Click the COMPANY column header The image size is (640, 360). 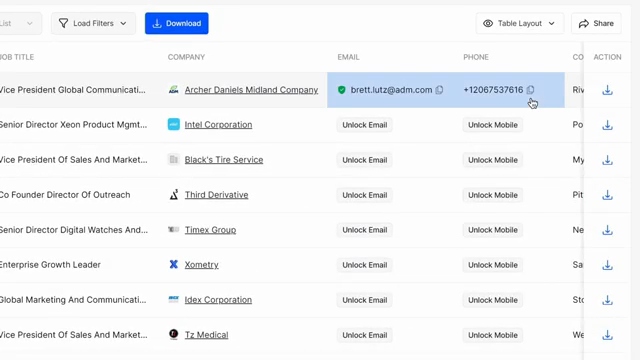186,57
